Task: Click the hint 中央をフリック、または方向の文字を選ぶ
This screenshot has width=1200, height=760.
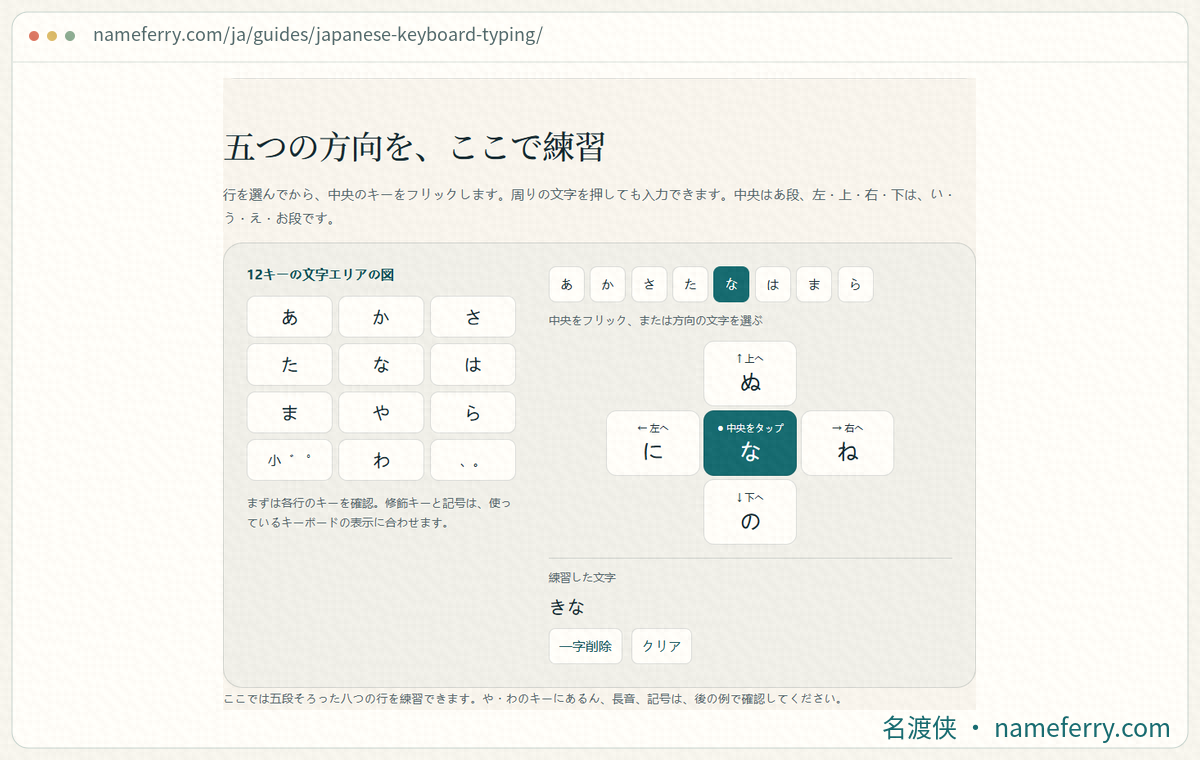Action: click(656, 321)
